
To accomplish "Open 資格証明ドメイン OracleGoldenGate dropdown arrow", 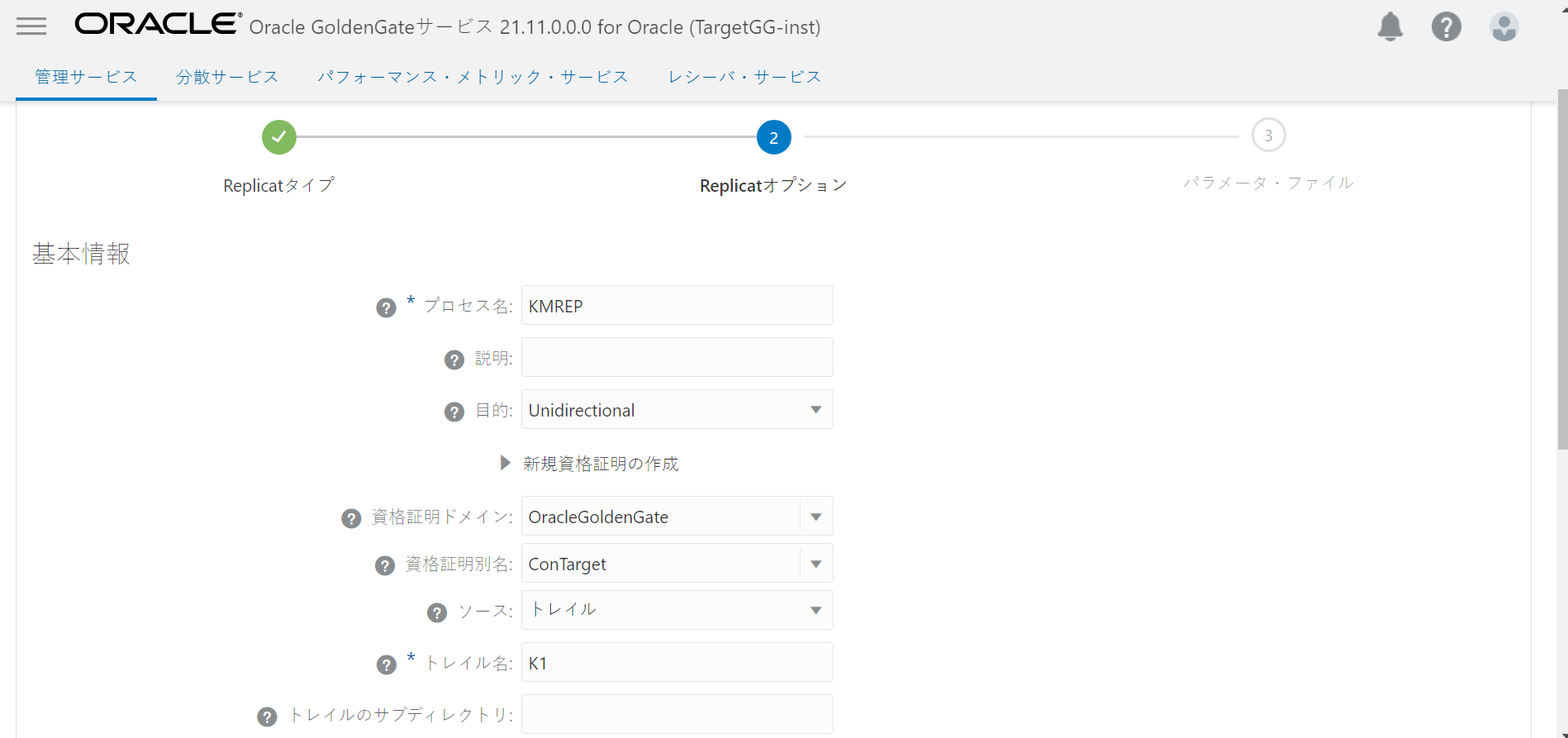I will 816,517.
